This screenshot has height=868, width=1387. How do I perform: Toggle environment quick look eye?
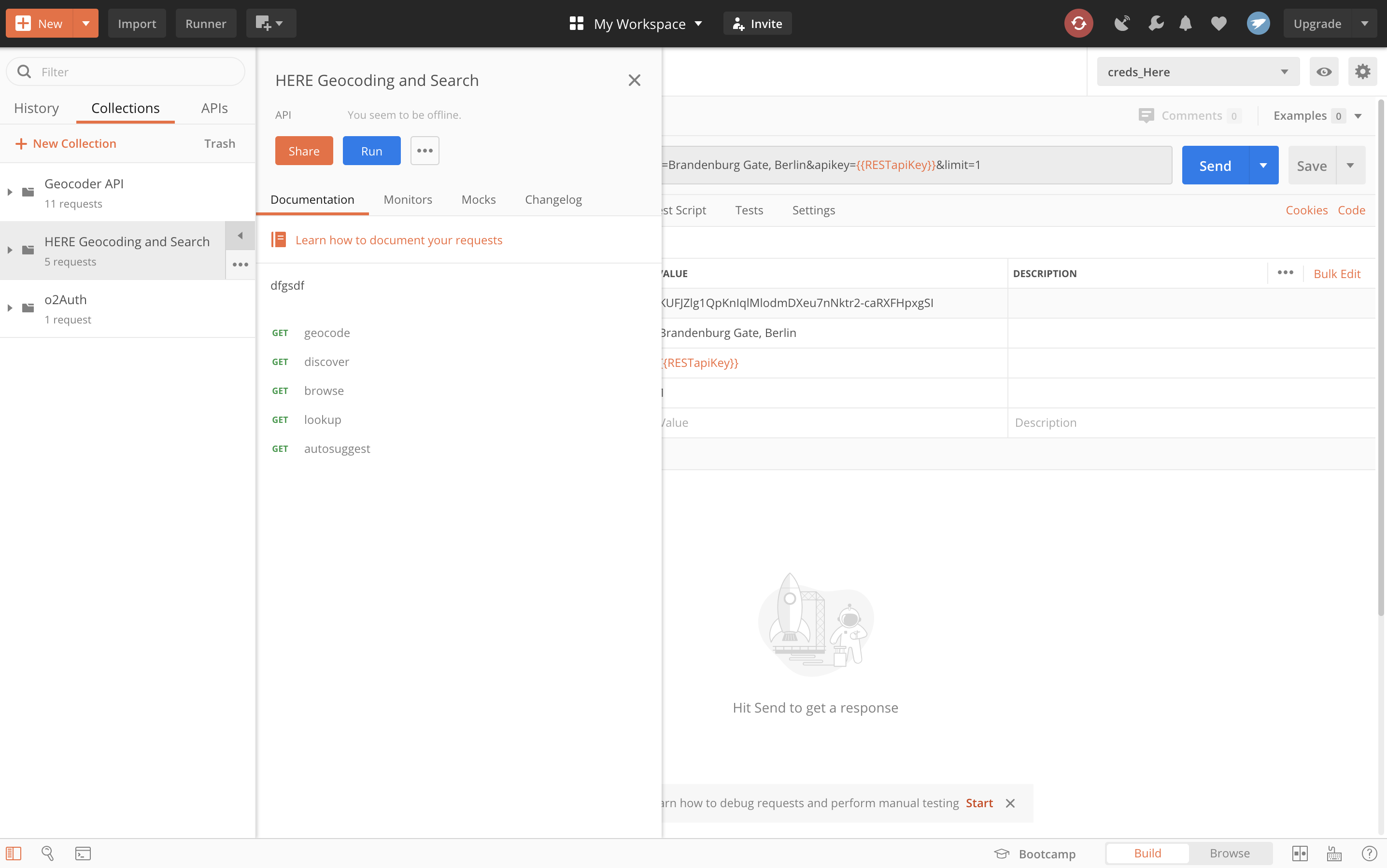click(x=1324, y=72)
